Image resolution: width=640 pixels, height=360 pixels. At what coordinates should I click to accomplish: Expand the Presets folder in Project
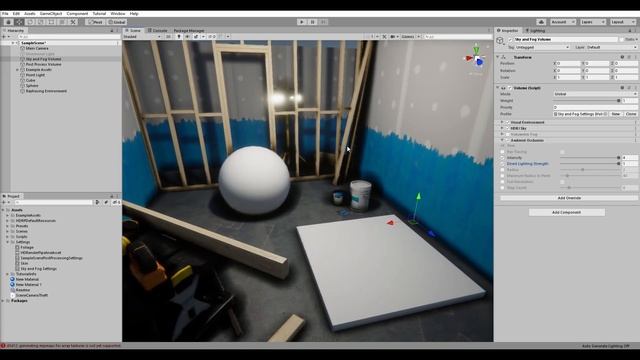(7, 226)
